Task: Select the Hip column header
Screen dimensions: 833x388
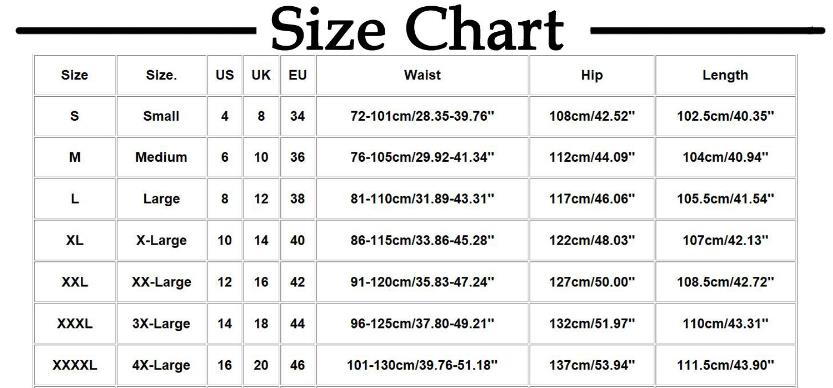Action: pos(592,75)
